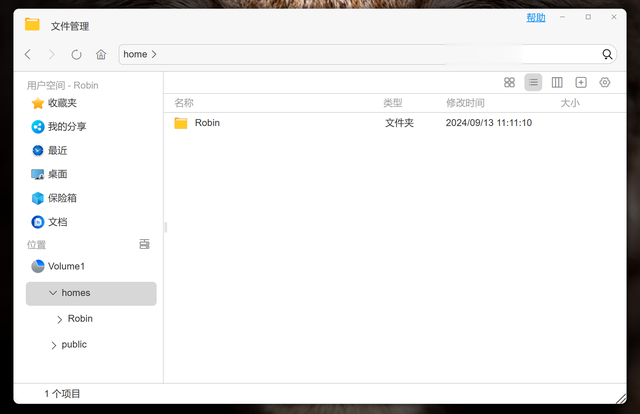Select Robin folder icon in file list
The width and height of the screenshot is (640, 414).
(181, 123)
